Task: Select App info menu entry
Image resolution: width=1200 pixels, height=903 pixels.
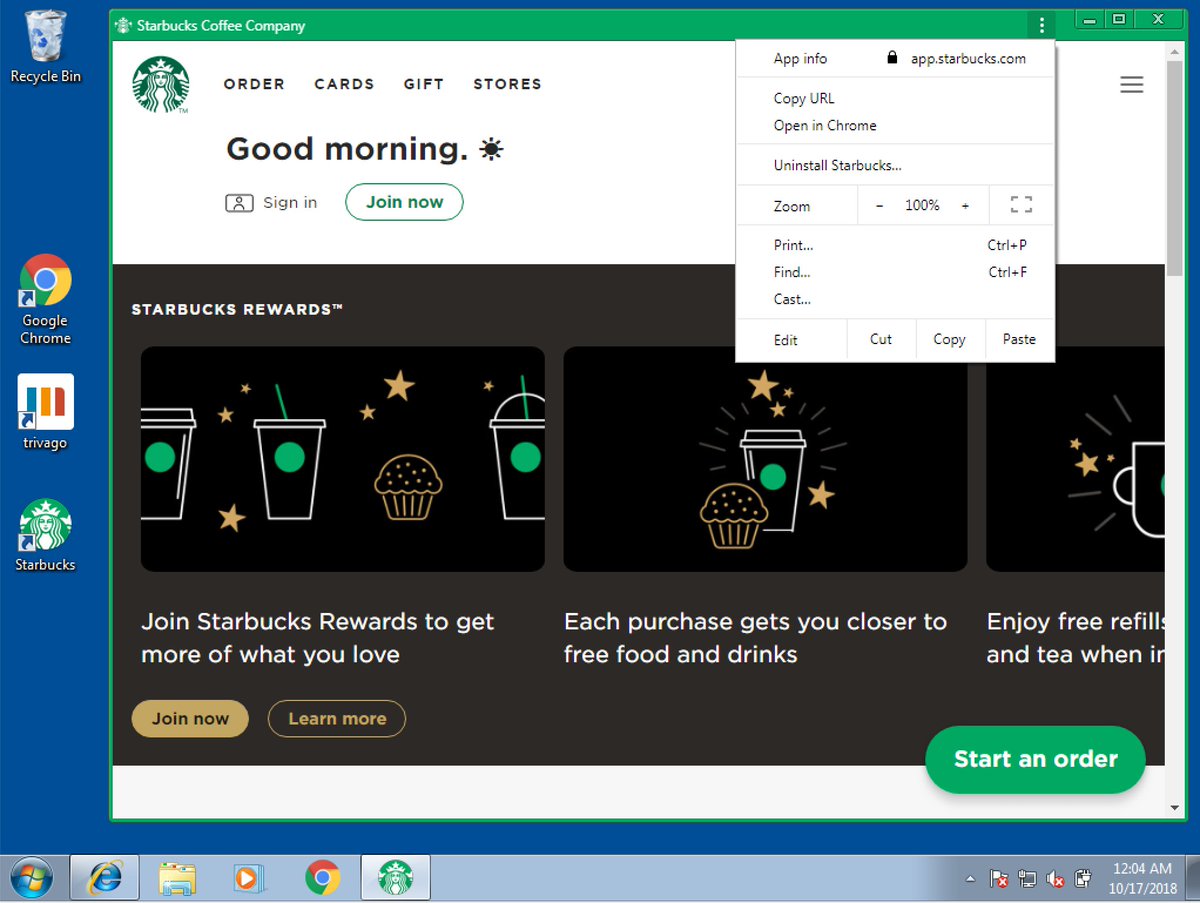Action: coord(800,58)
